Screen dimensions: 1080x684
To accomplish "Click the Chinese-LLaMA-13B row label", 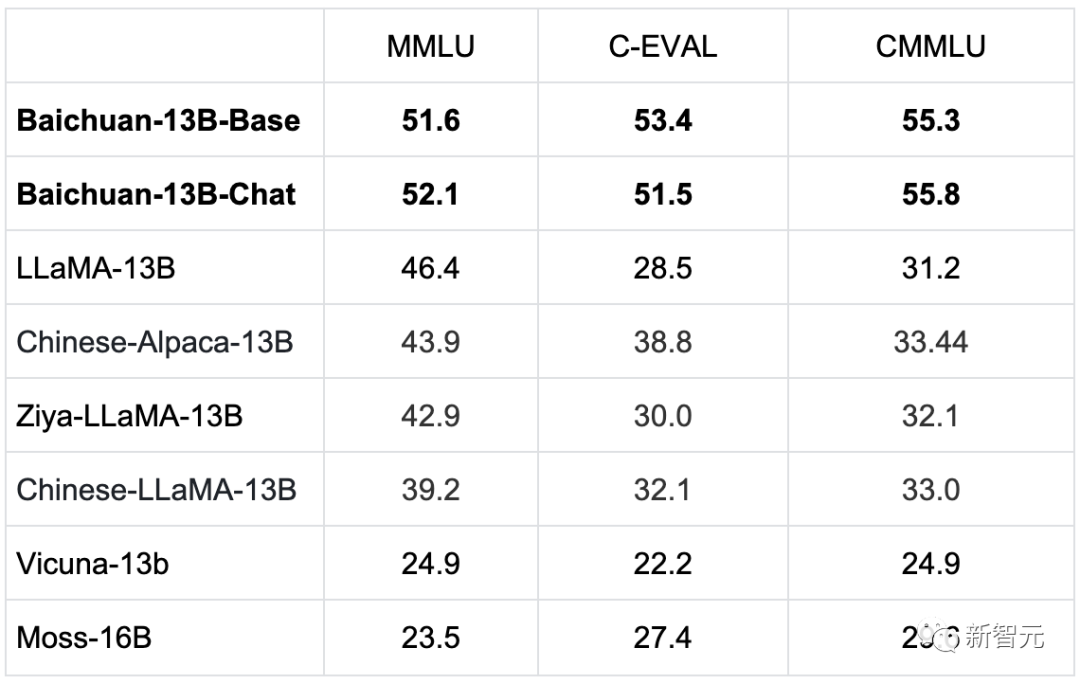I will coord(157,489).
